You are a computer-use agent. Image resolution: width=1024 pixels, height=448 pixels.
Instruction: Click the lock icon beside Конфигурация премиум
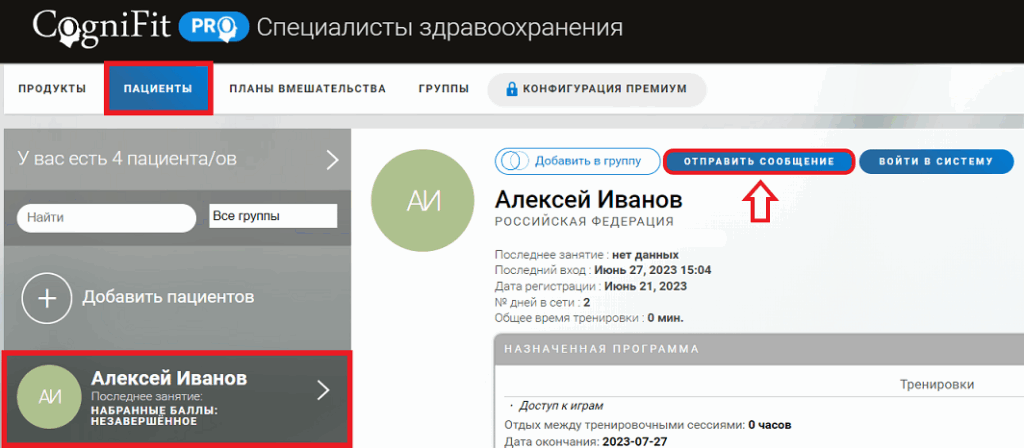[513, 89]
